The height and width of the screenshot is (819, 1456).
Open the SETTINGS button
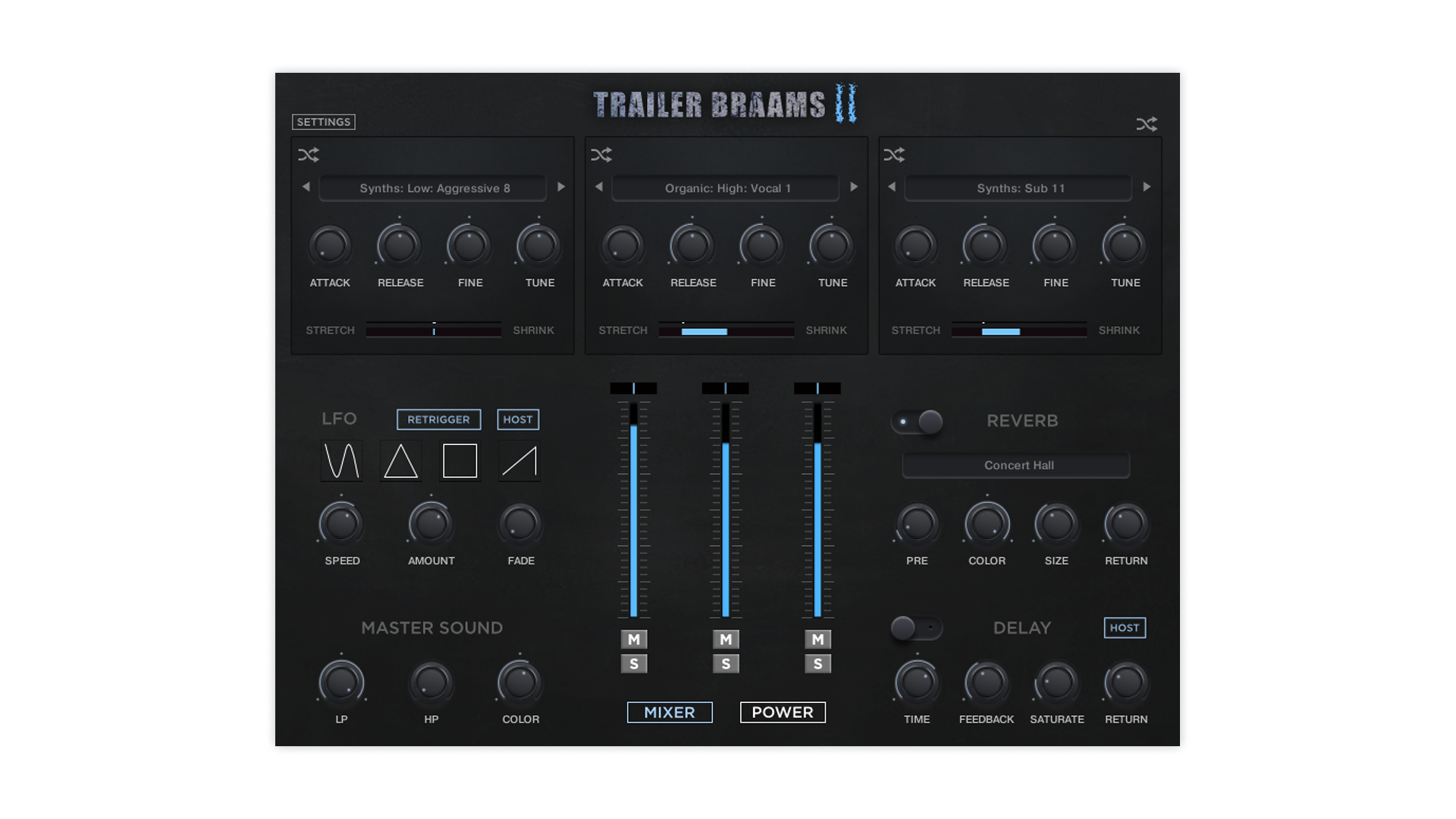324,122
